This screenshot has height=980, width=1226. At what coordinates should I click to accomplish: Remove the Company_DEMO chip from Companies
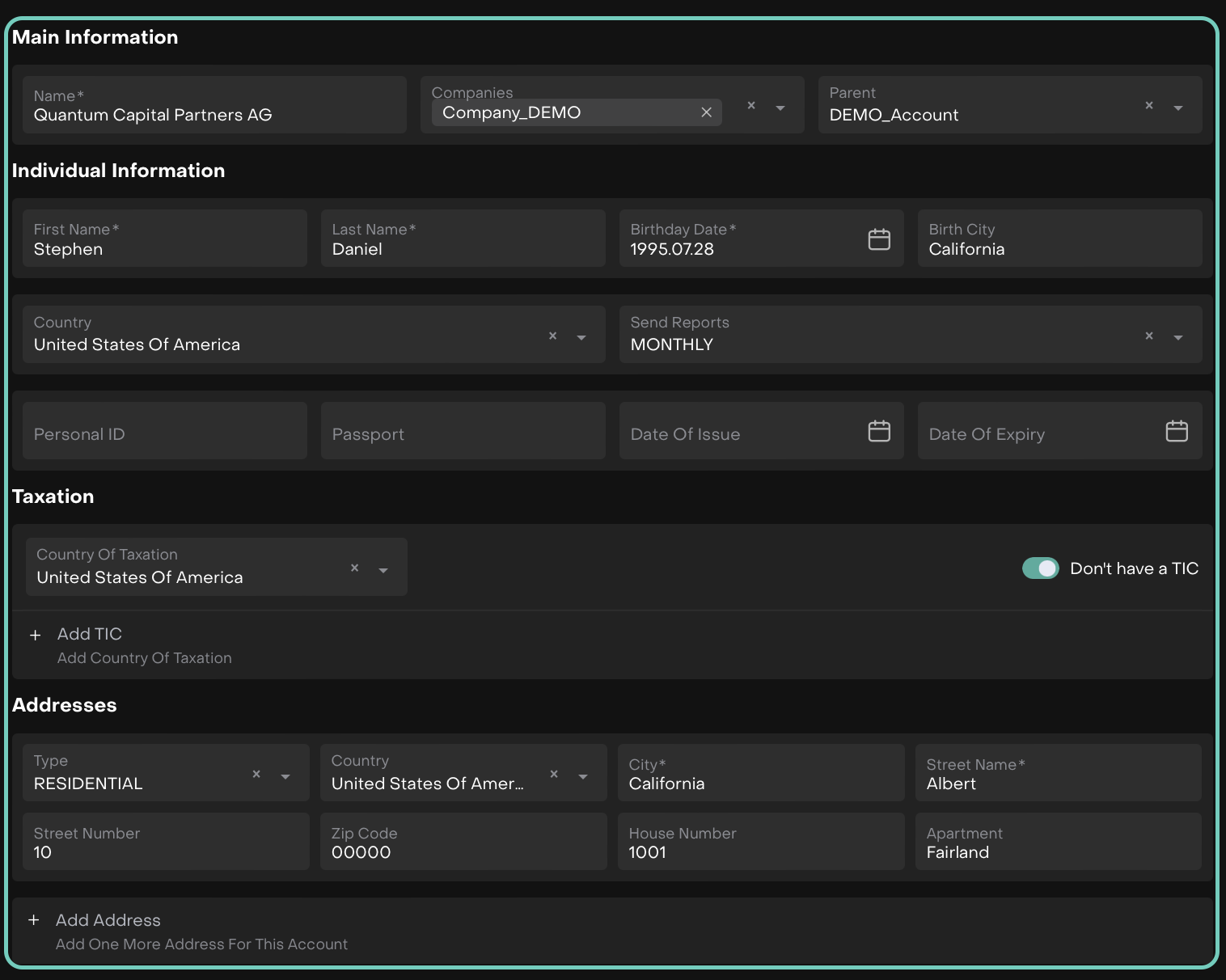click(x=706, y=112)
